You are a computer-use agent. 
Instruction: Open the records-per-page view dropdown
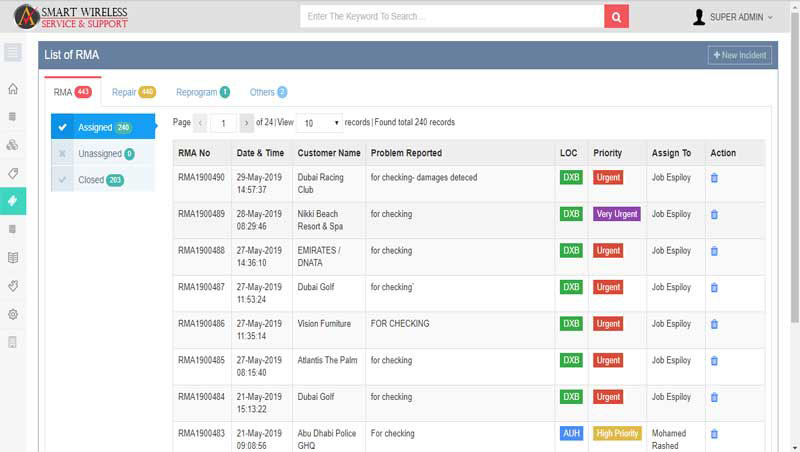click(x=320, y=123)
